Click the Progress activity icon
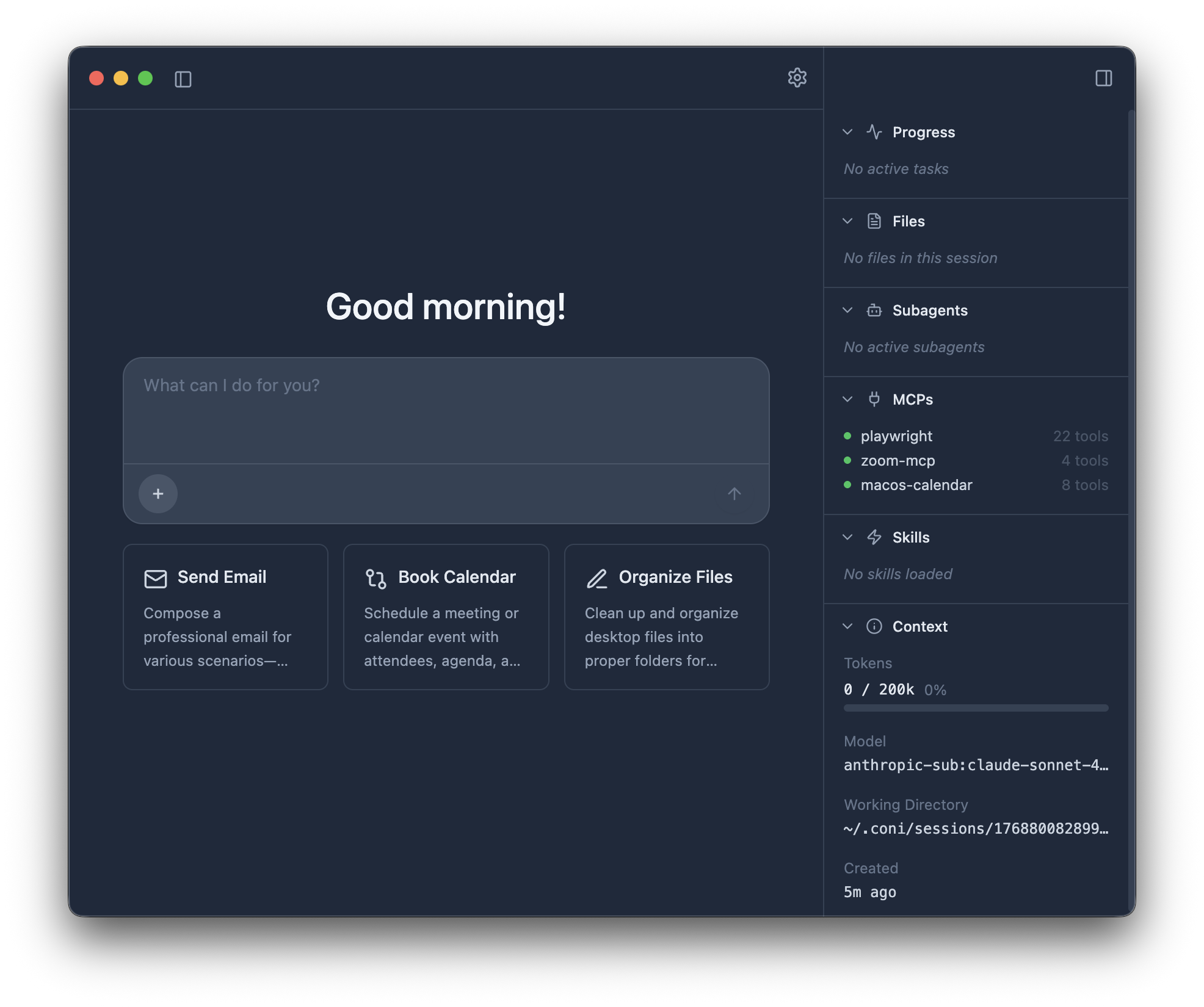The height and width of the screenshot is (1007, 1204). (874, 132)
